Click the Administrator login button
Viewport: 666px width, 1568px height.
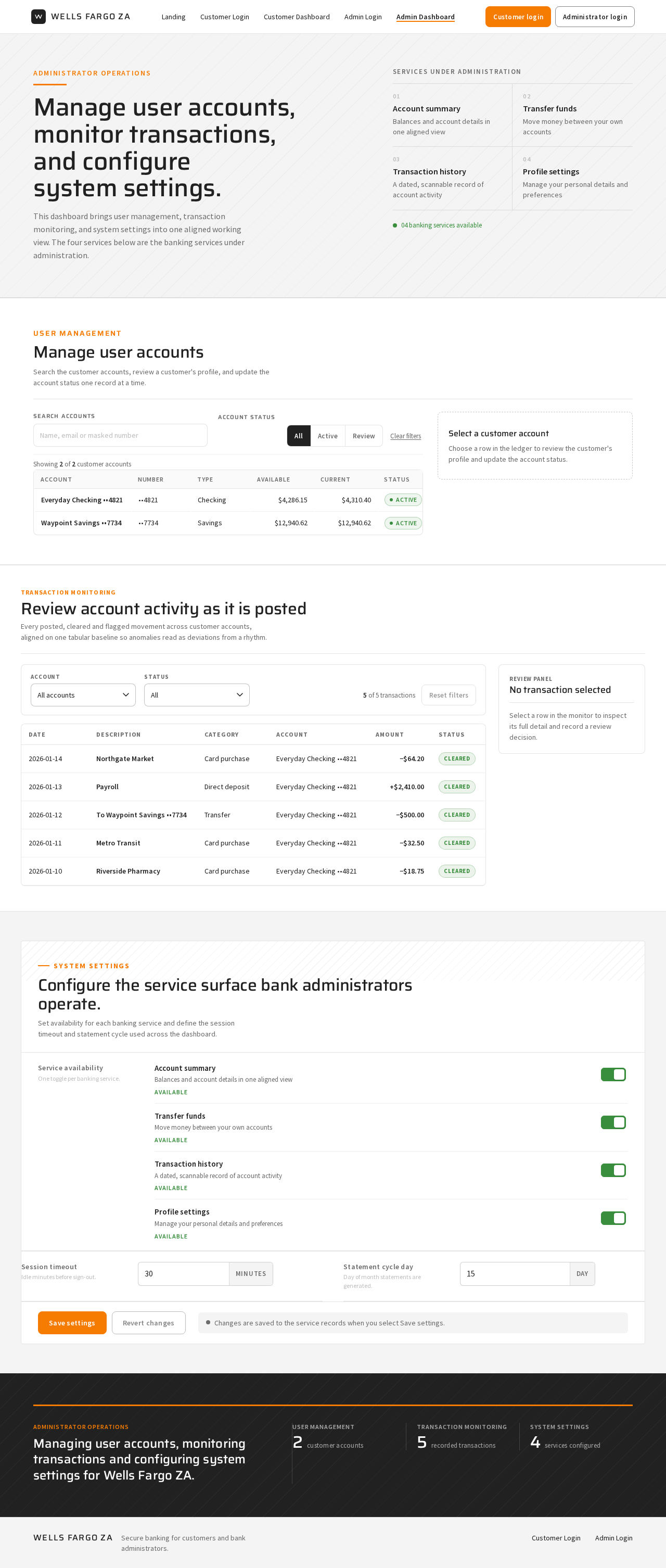pos(595,17)
